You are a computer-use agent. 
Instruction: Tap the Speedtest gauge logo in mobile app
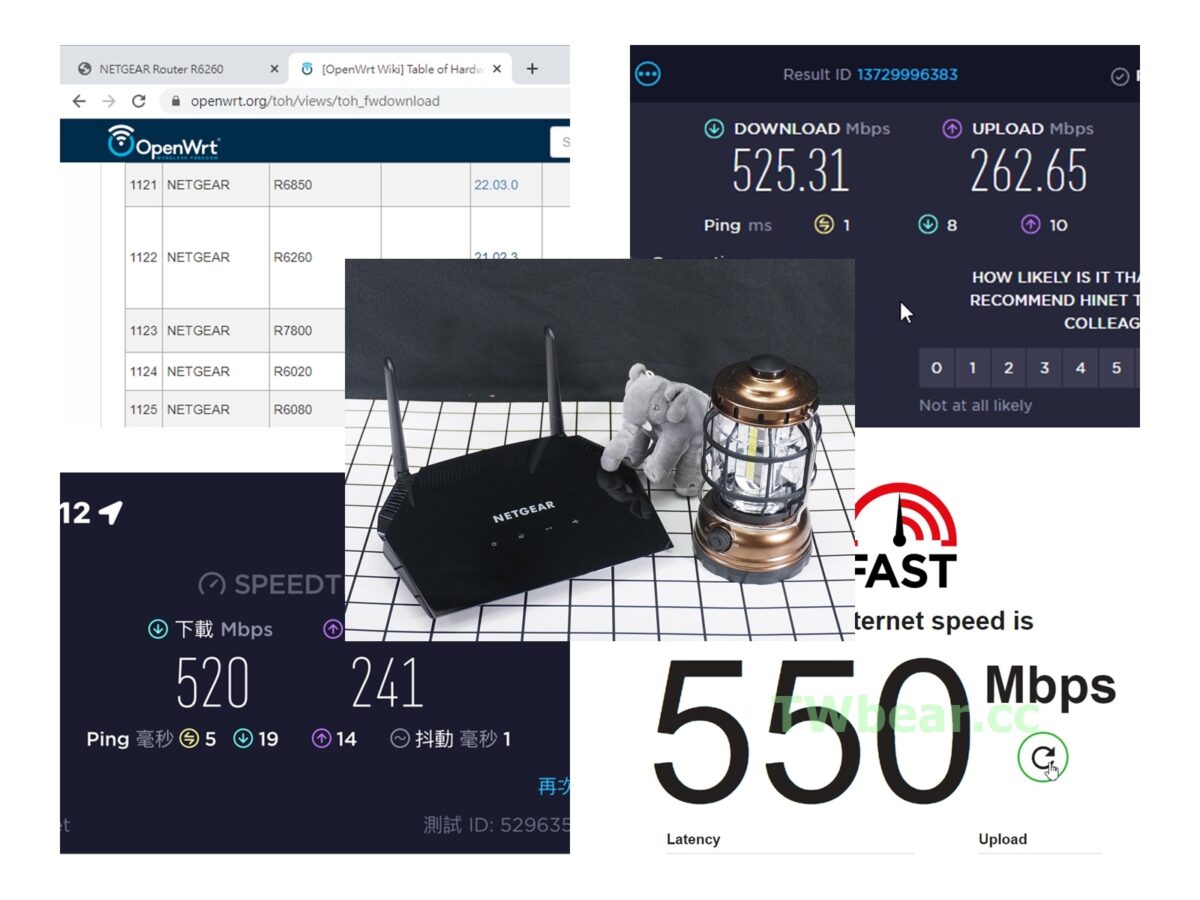click(x=212, y=584)
